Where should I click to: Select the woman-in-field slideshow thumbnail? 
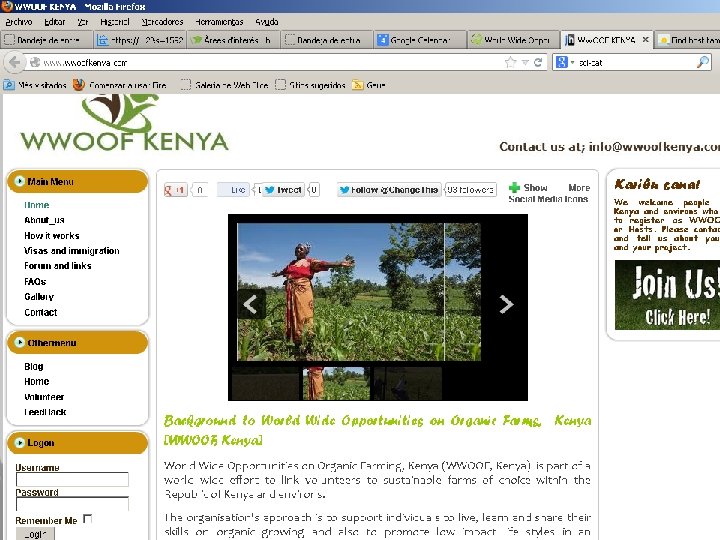click(336, 383)
